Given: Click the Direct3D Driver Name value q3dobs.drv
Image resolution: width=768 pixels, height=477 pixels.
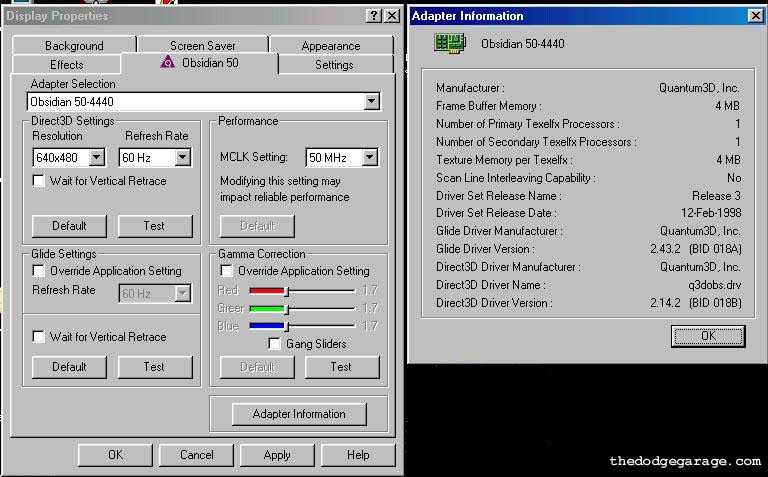Looking at the screenshot, I should point(715,285).
